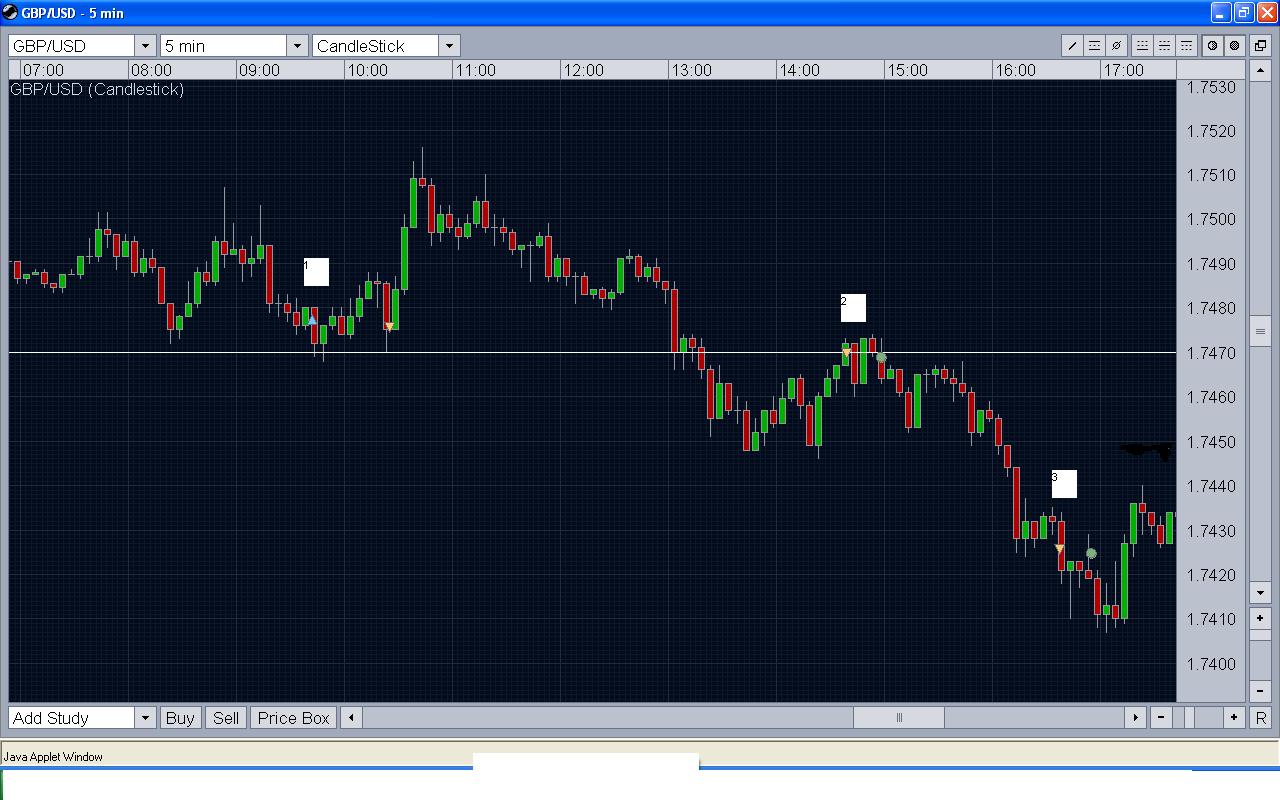Close the GBP/USD chart window
Viewport: 1280px width, 800px height.
1265,13
